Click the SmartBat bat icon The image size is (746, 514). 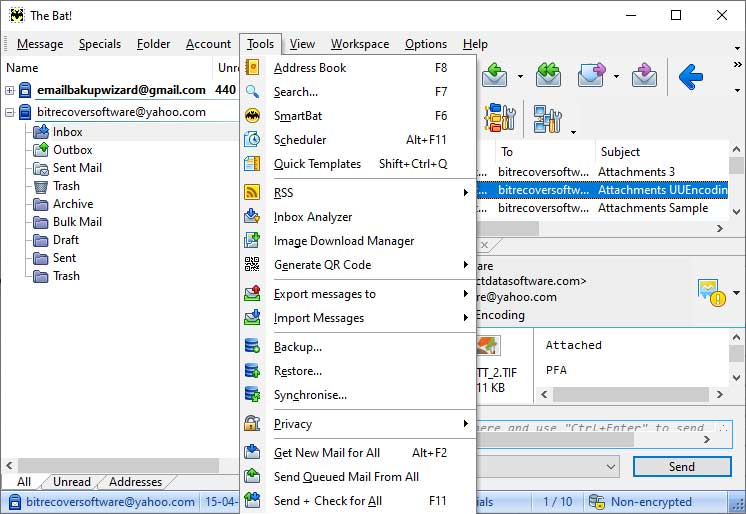[252, 116]
